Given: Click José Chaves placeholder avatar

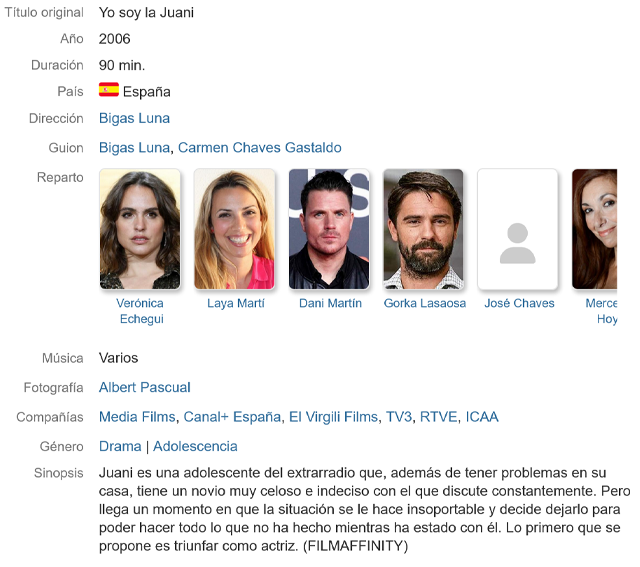Looking at the screenshot, I should tap(518, 229).
